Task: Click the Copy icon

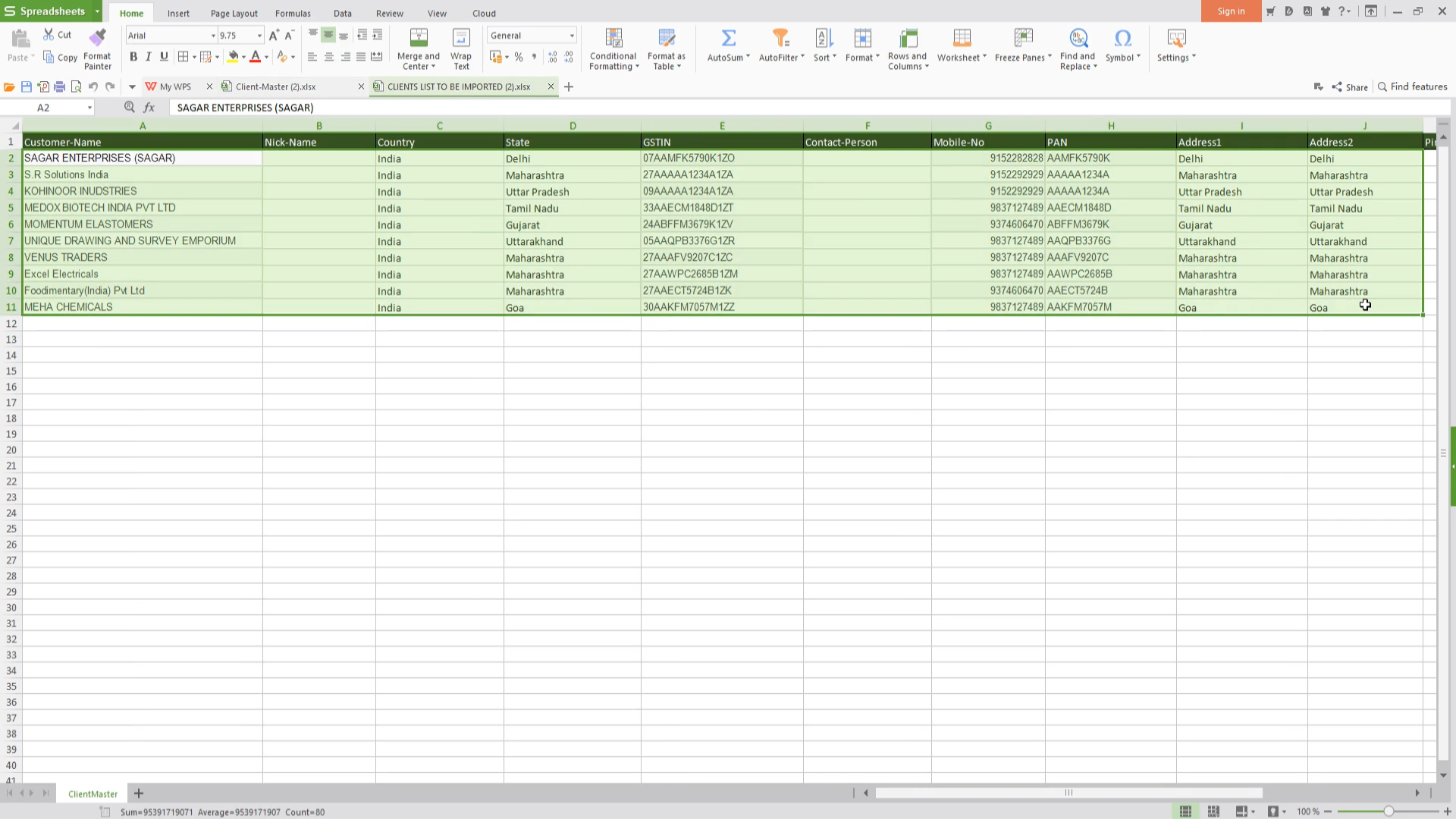Action: (49, 58)
